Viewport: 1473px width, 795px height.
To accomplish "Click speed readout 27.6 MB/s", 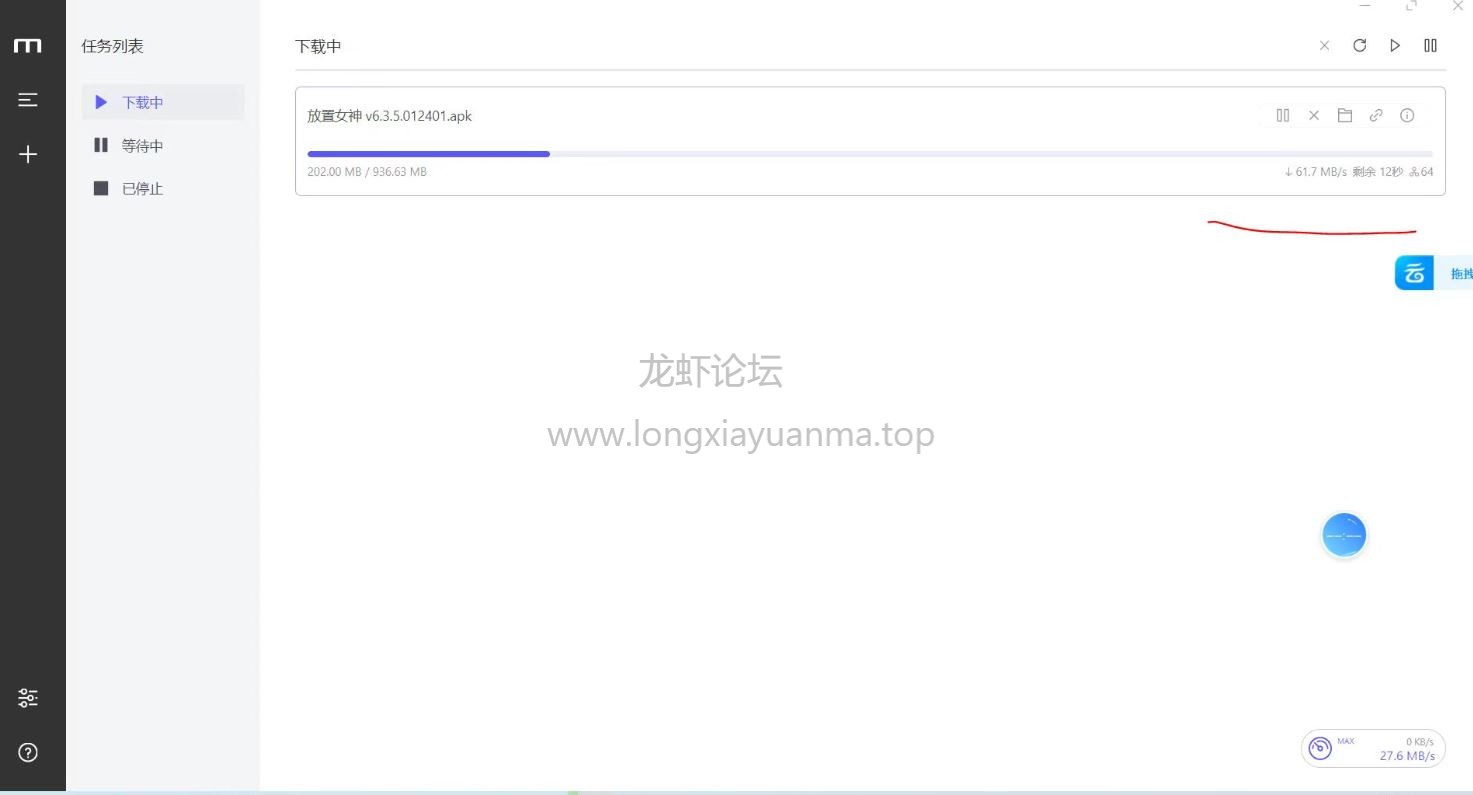I will pyautogui.click(x=1407, y=756).
